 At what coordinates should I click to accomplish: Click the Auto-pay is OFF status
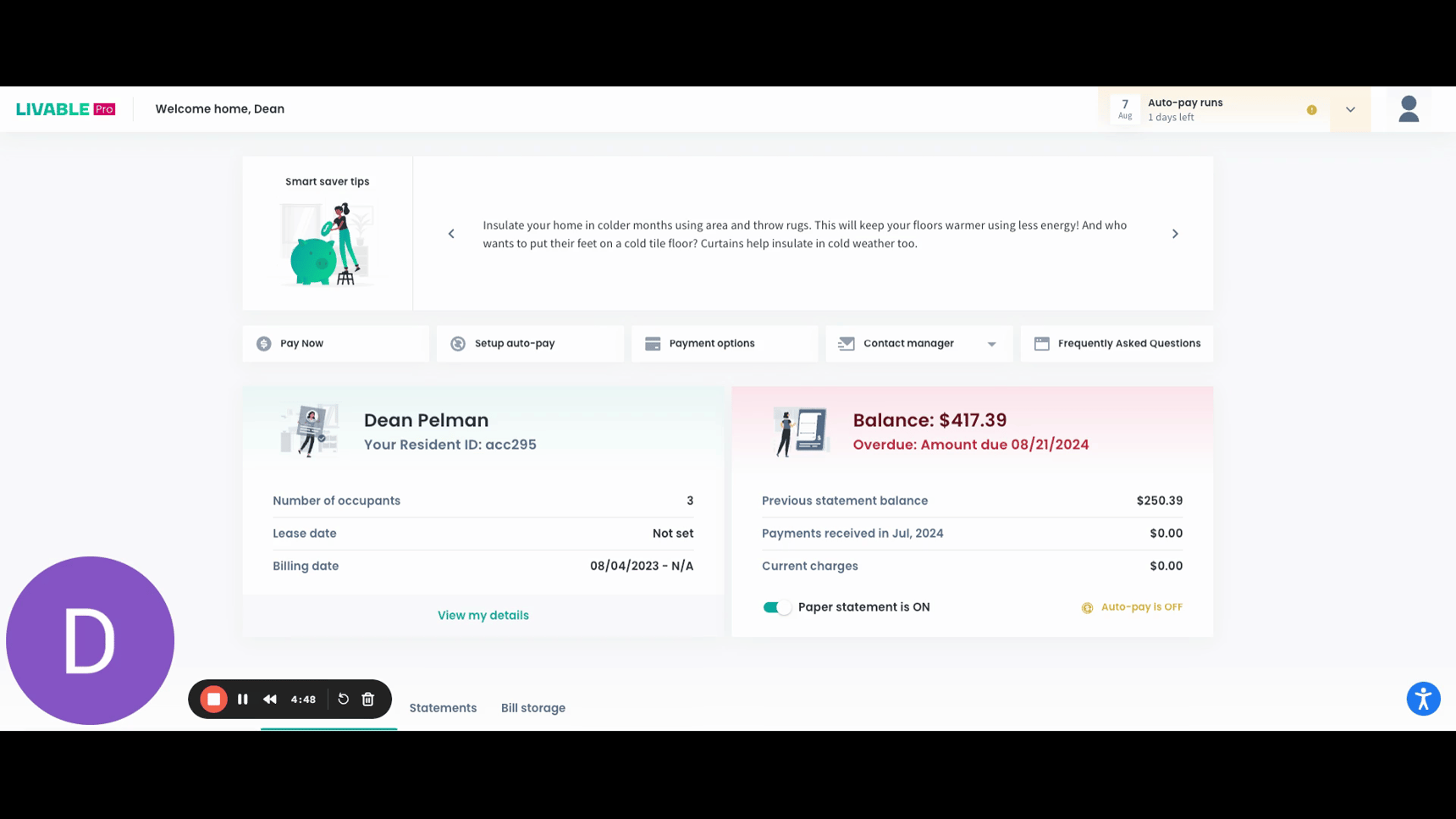coord(1132,607)
